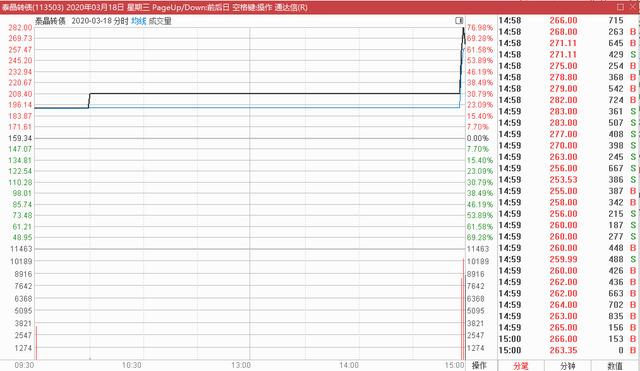
Task: Select tick row 279.00 volume 542
Action: pyautogui.click(x=568, y=89)
